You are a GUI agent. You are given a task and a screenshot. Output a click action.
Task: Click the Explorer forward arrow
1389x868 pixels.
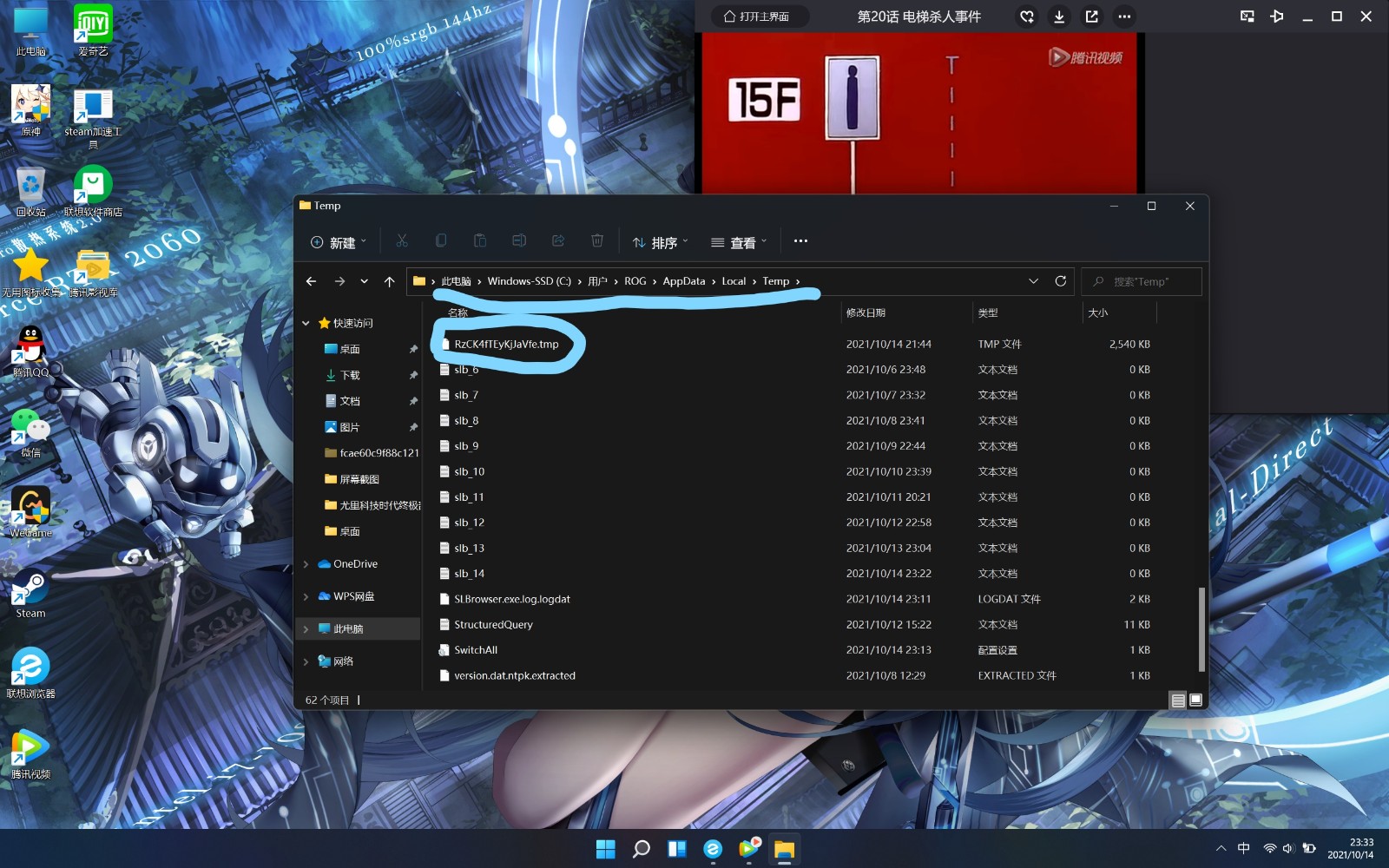339,281
